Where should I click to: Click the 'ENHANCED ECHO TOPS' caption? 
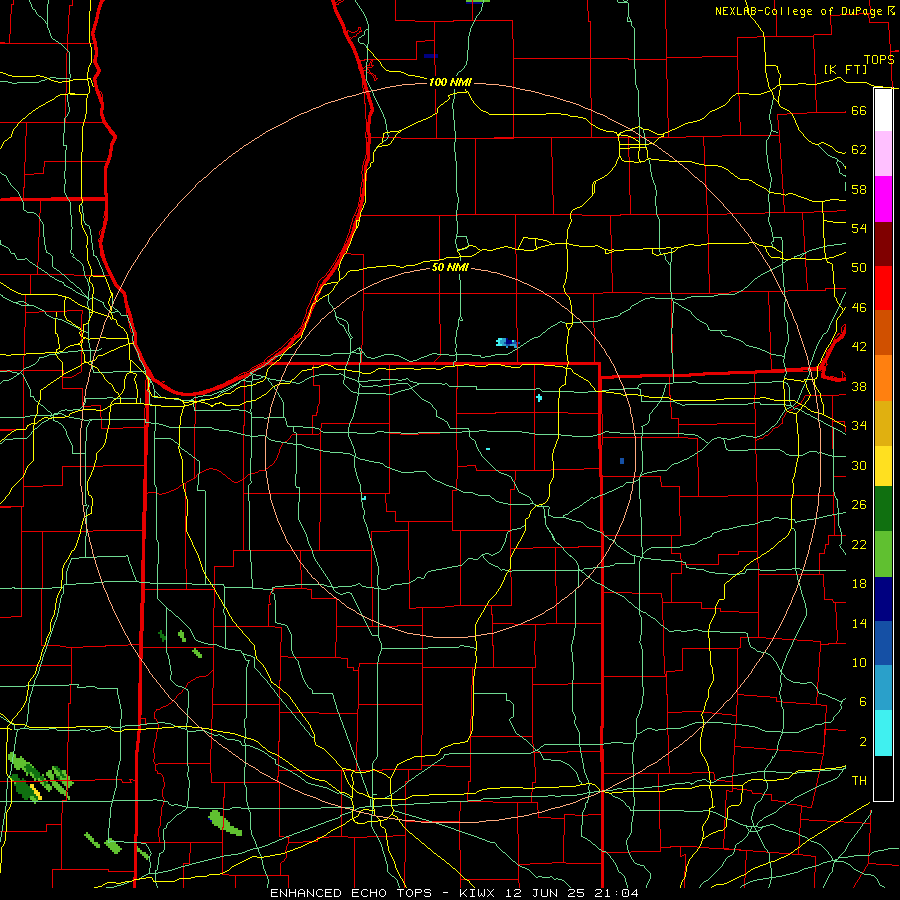coord(351,893)
